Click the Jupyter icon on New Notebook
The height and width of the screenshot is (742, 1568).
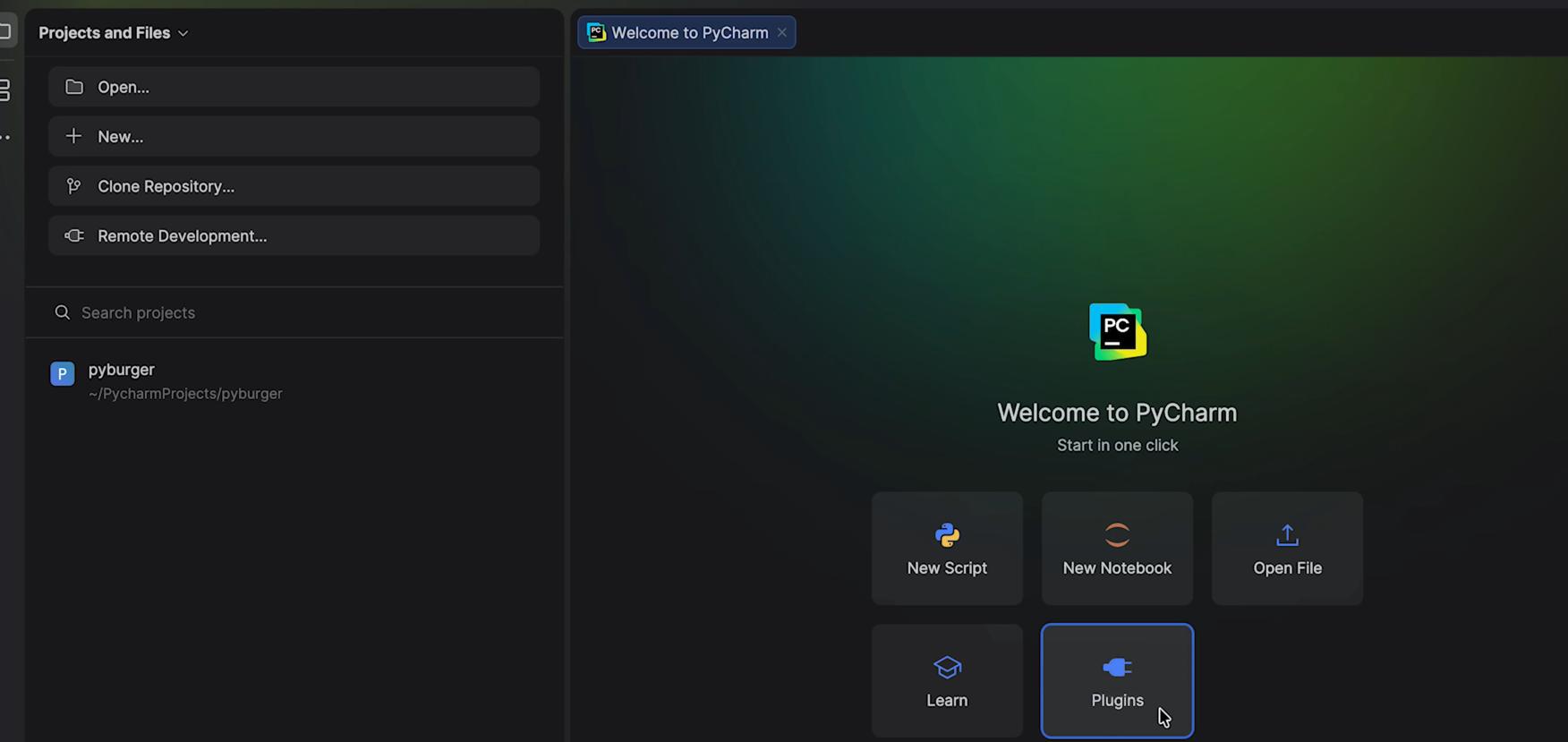point(1117,535)
